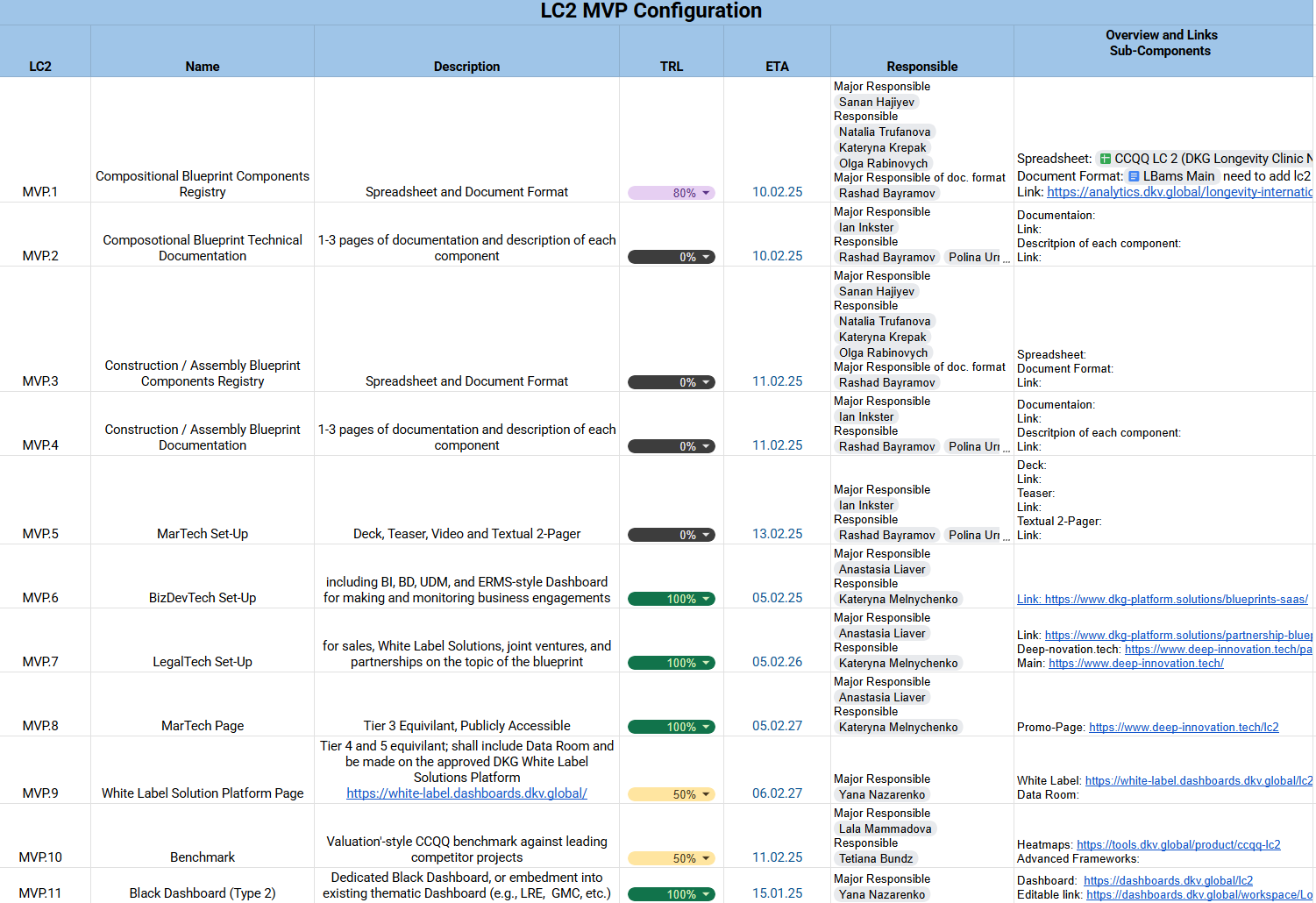The width and height of the screenshot is (1316, 903).
Task: Click the Heatmaps tools.dkv.global link
Action: (1178, 845)
